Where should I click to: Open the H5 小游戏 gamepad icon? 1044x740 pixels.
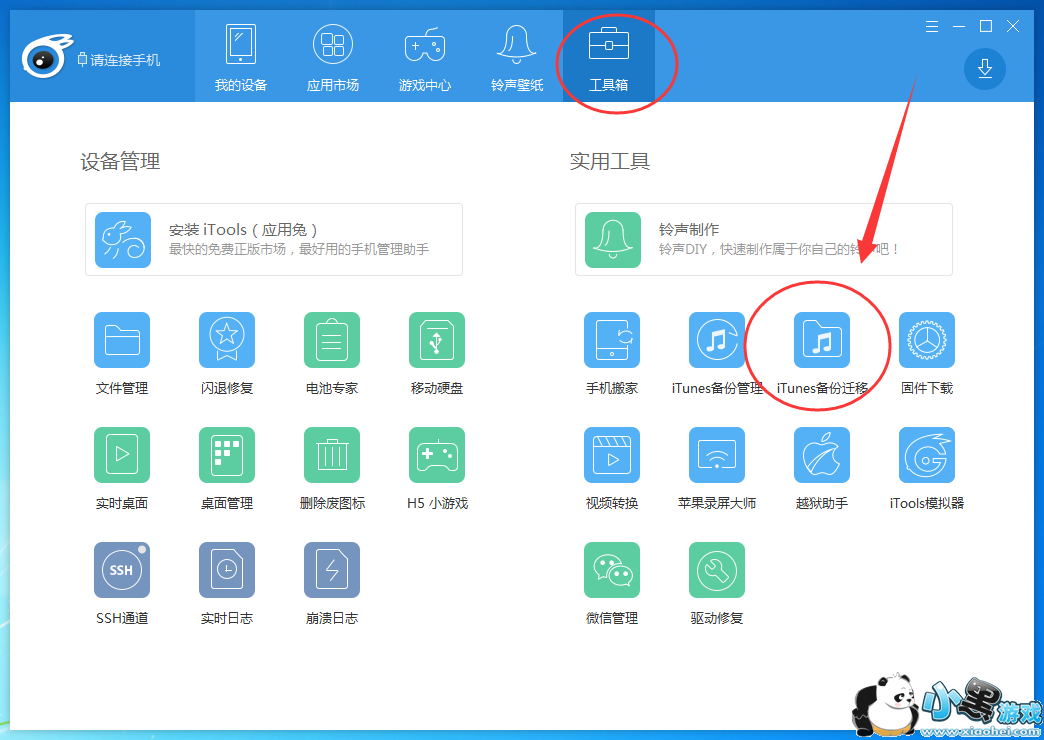click(437, 455)
